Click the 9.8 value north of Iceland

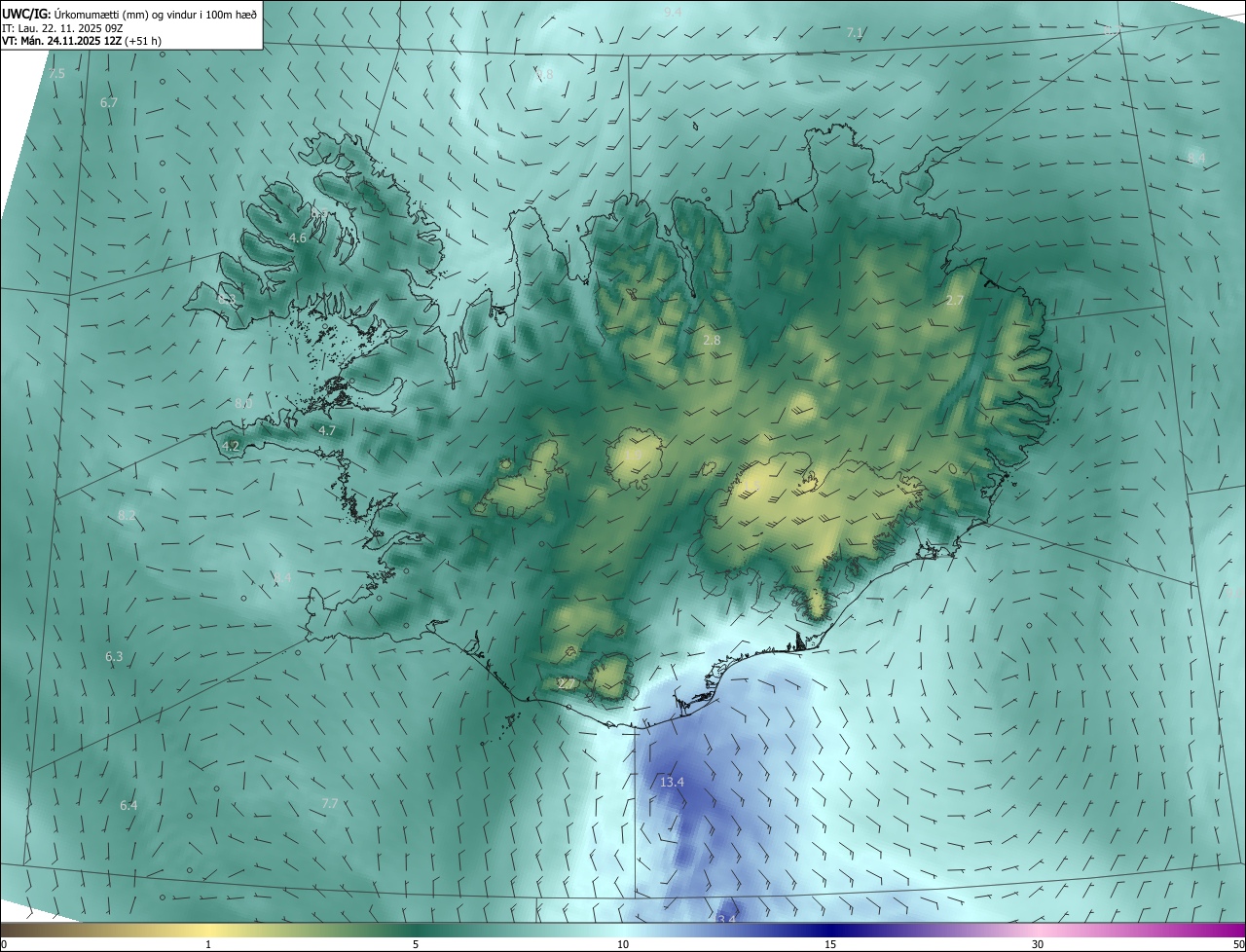point(544,74)
